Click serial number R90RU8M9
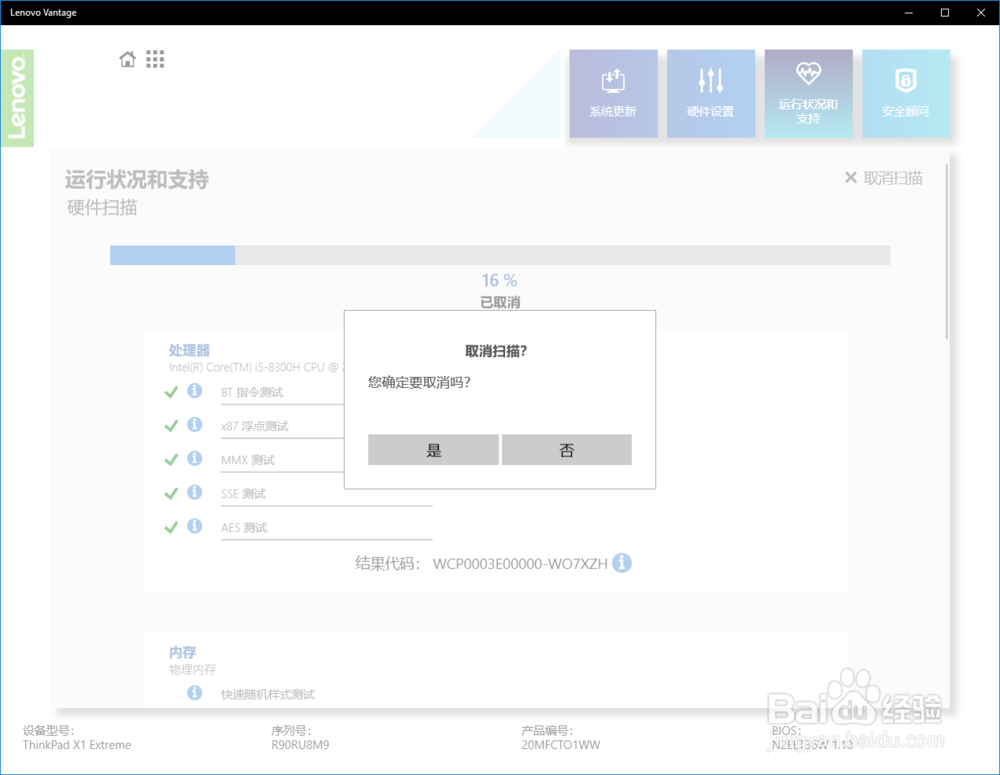This screenshot has width=1000, height=775. 300,744
